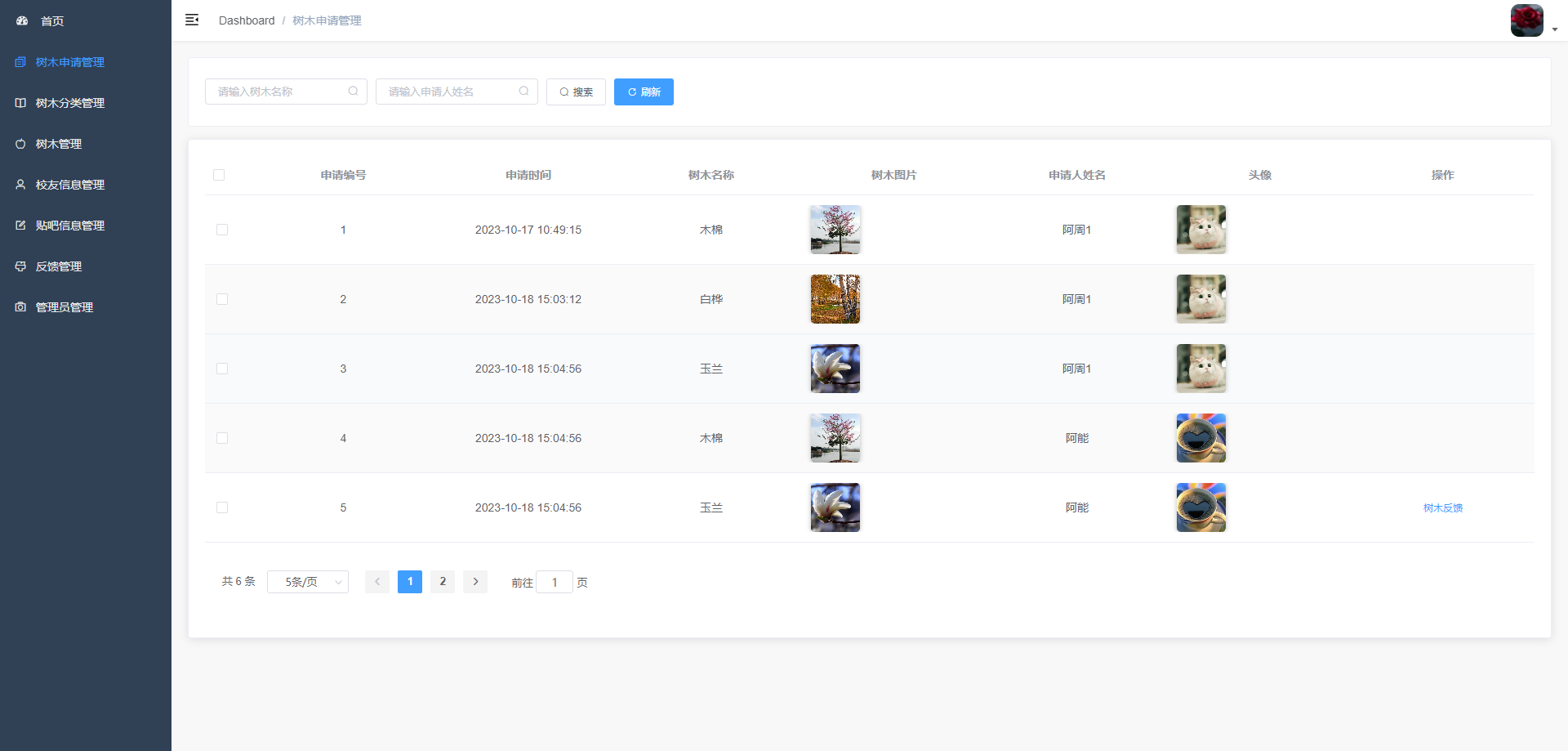Viewport: 1568px width, 751px height.
Task: Focus the applicant name search field
Action: pyautogui.click(x=449, y=92)
